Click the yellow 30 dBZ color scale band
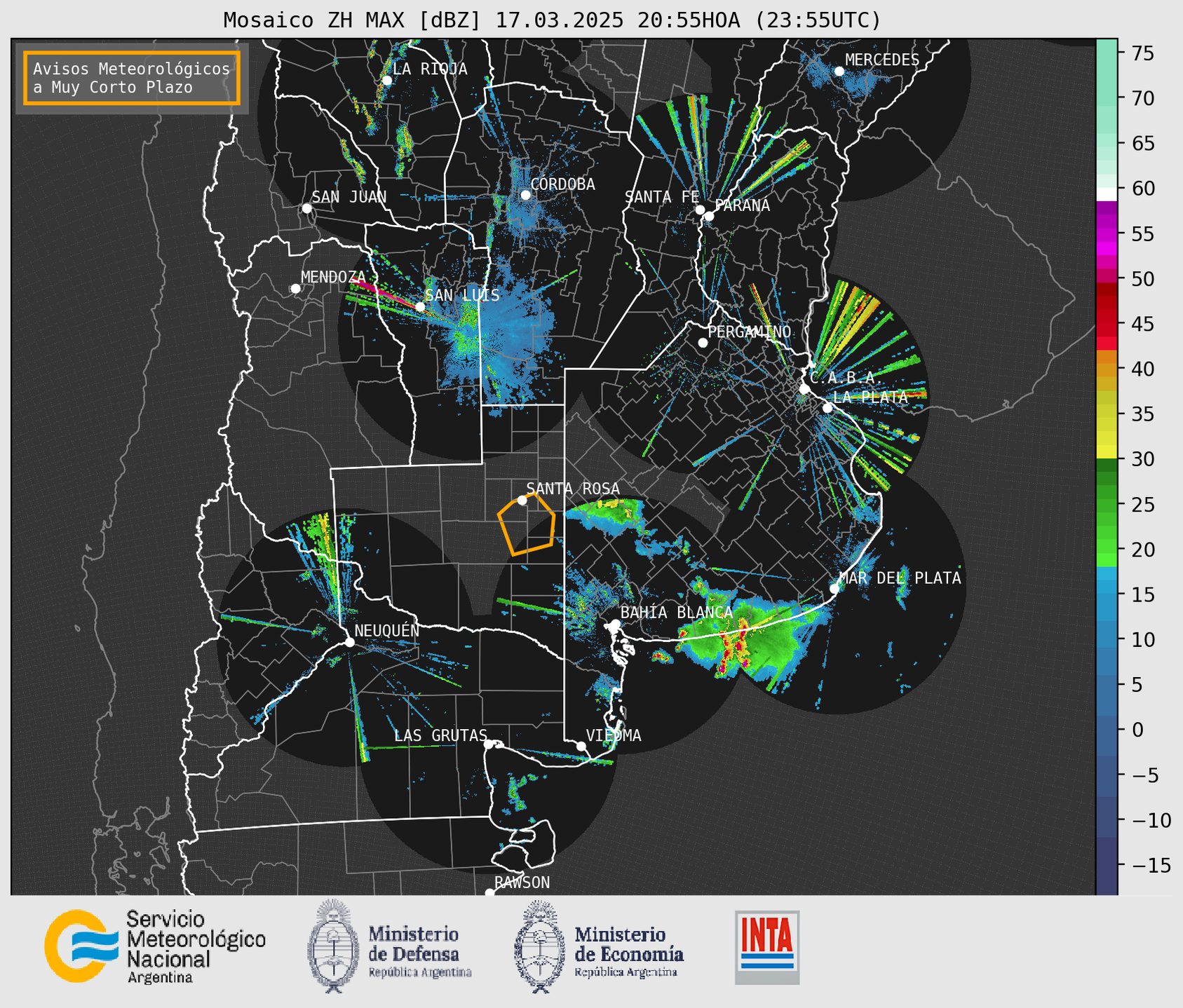Viewport: 1183px width, 1008px height. click(1106, 452)
